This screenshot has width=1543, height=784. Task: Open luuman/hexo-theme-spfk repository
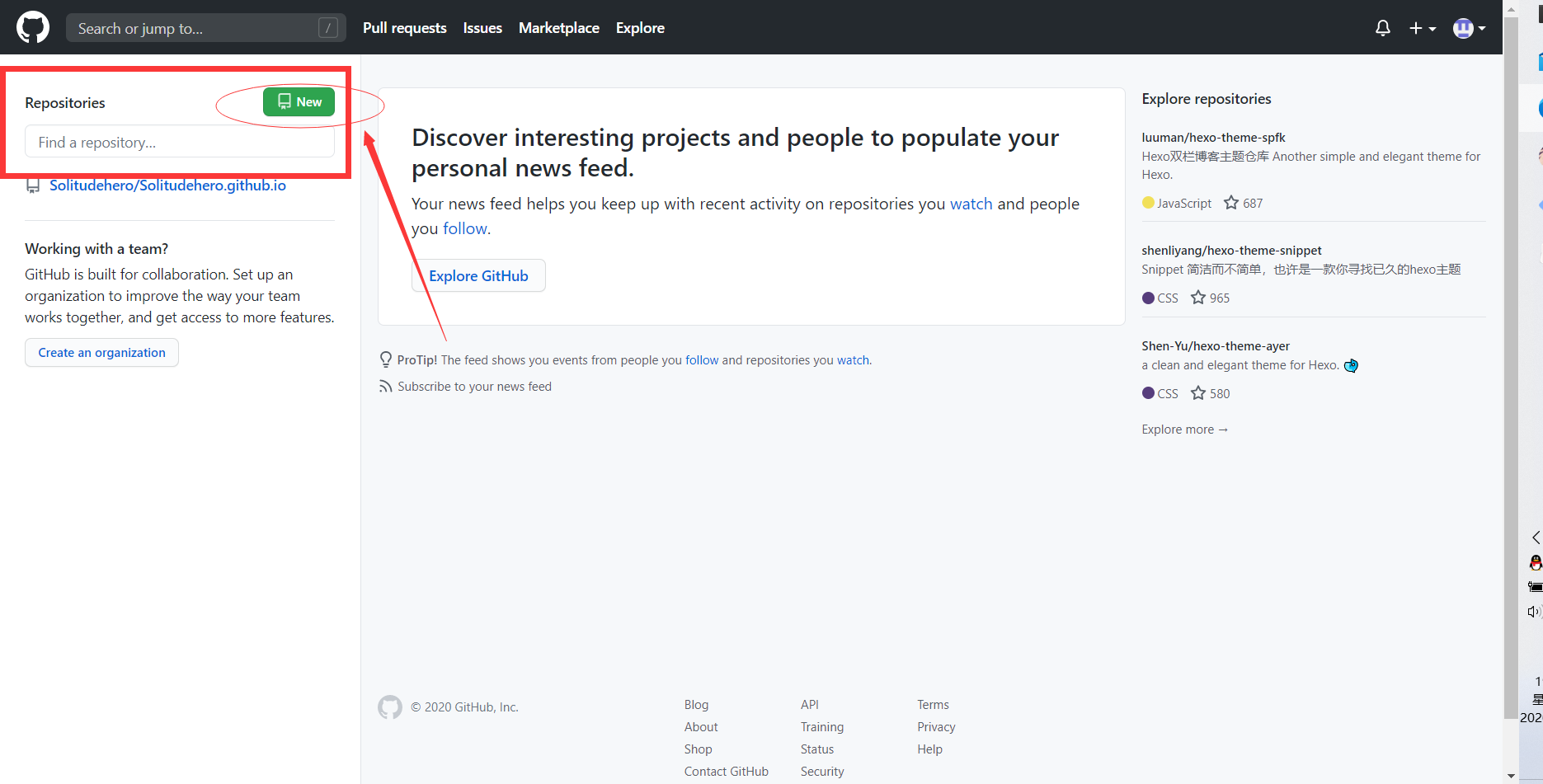coord(1213,138)
